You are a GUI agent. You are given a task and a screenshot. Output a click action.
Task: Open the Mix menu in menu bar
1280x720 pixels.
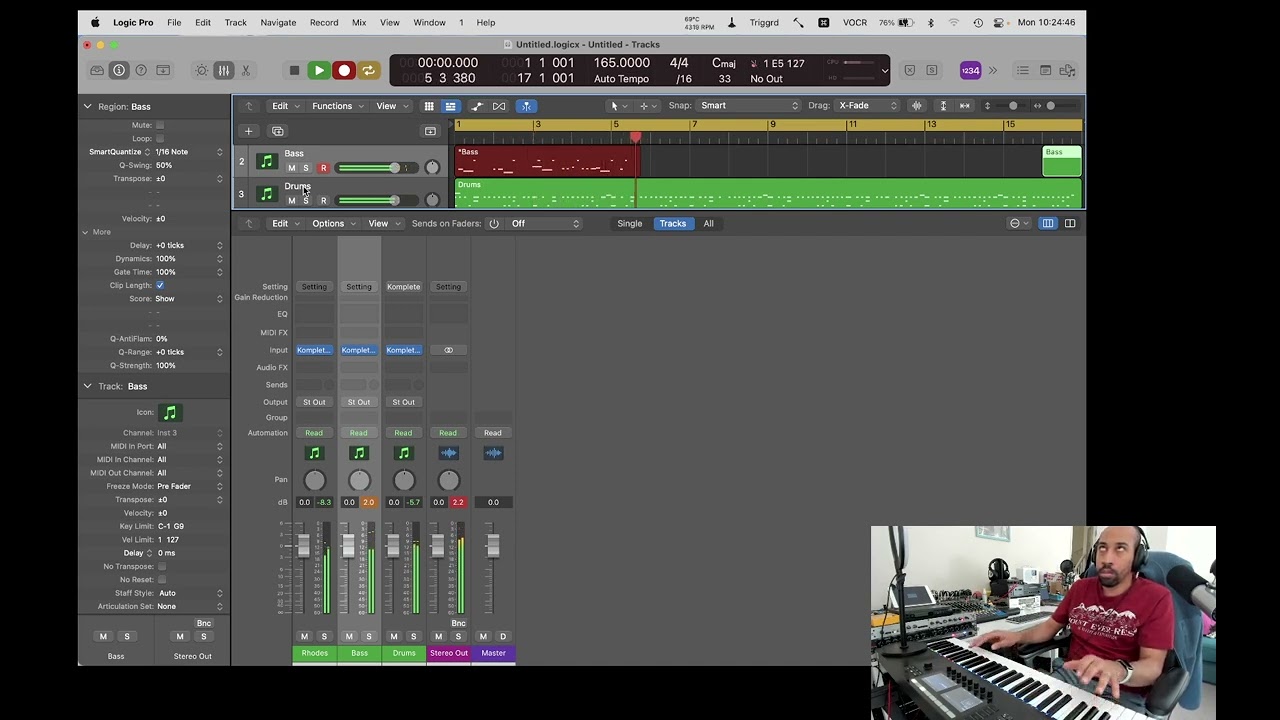[359, 22]
